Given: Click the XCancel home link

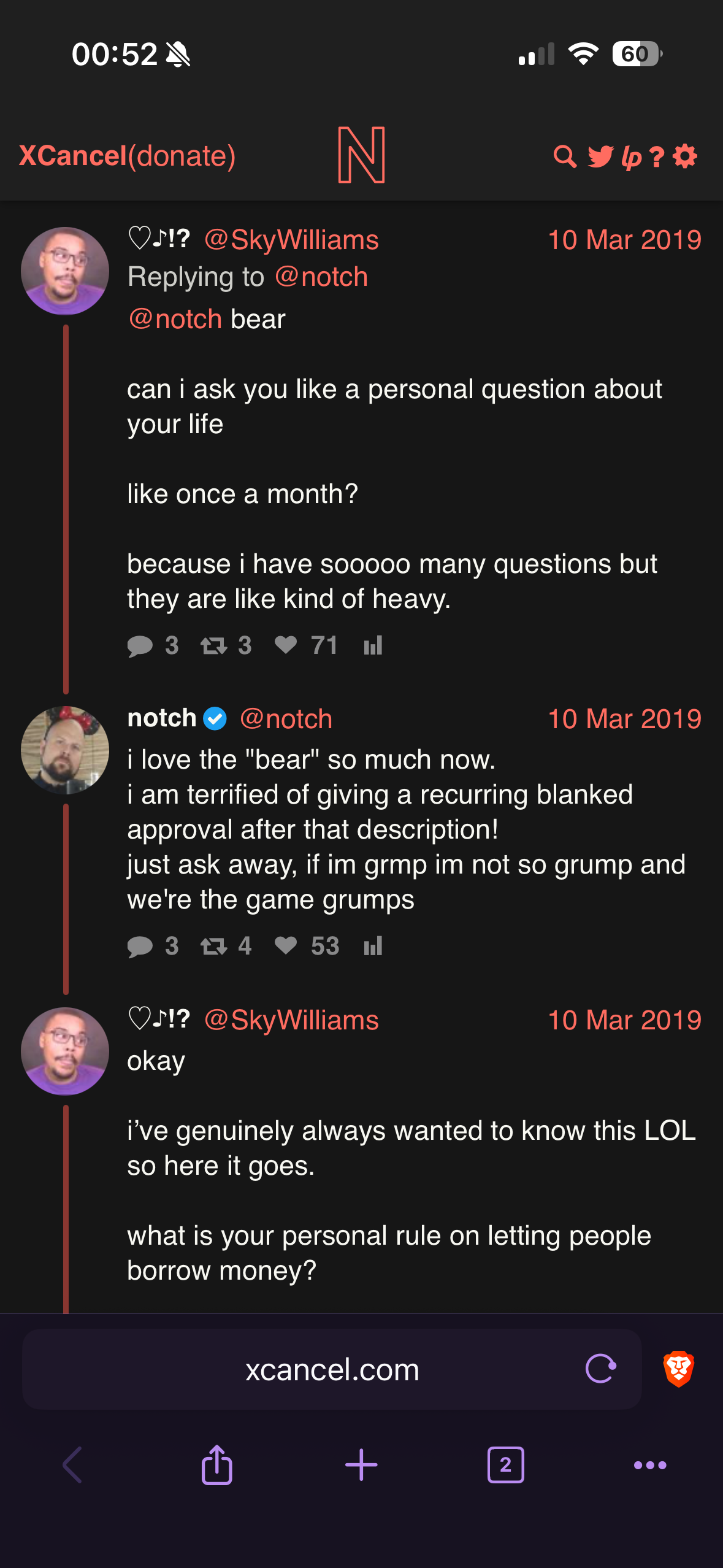Looking at the screenshot, I should pos(73,156).
